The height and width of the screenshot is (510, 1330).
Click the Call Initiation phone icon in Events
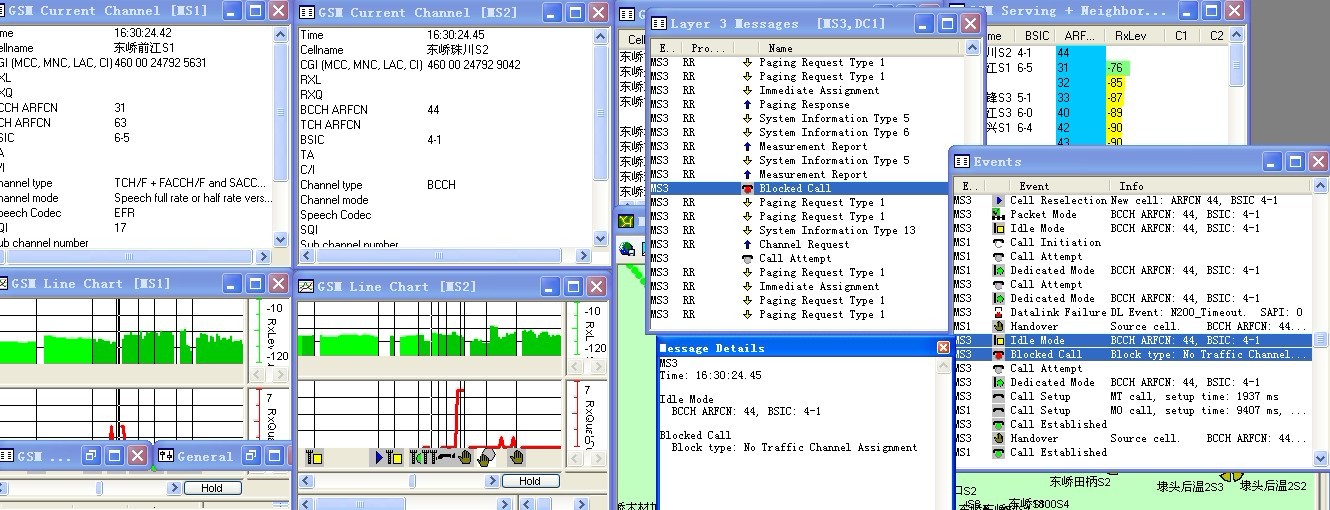pos(998,242)
